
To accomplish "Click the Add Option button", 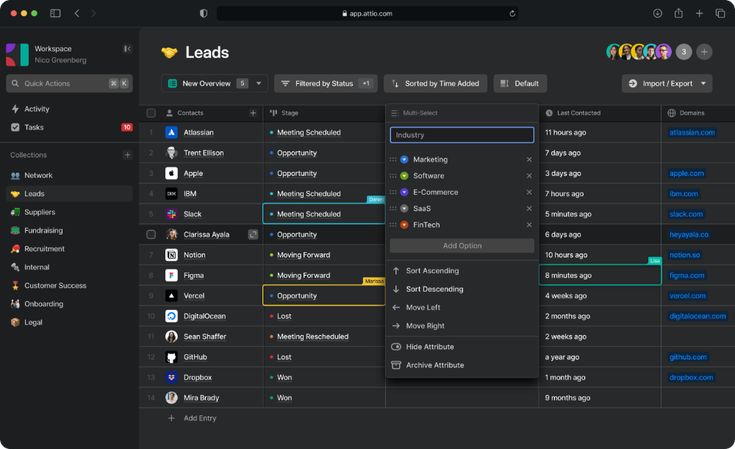I will tap(462, 246).
